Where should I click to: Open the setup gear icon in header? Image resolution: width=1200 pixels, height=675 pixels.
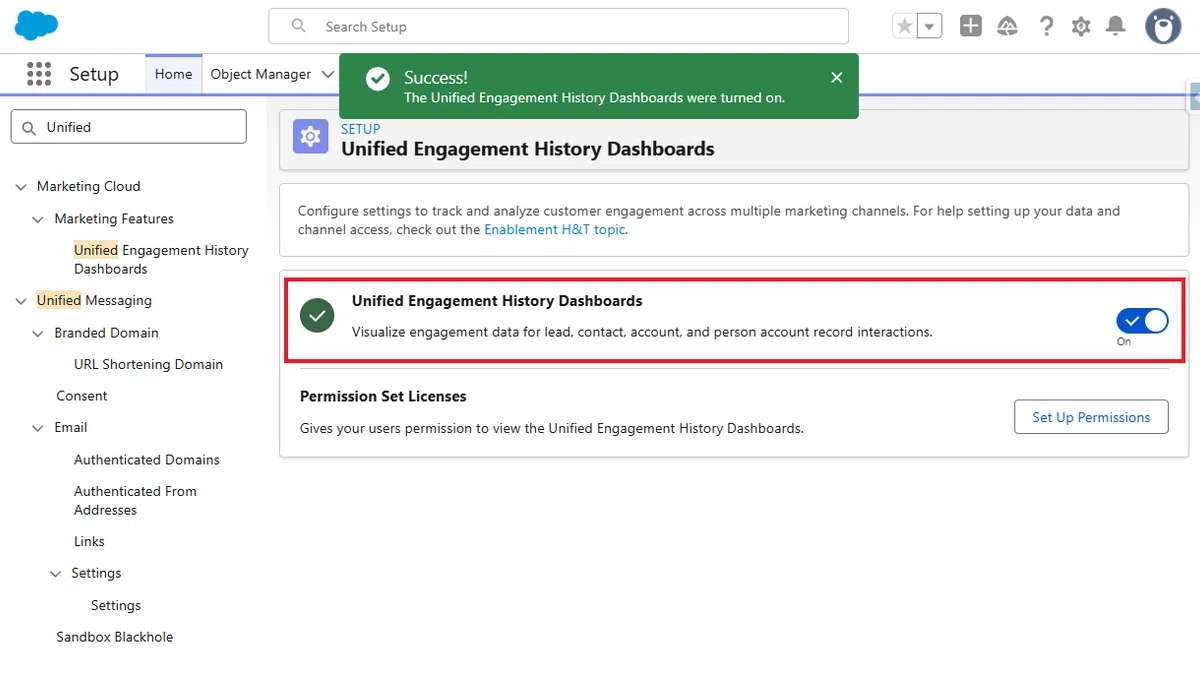coord(1081,27)
